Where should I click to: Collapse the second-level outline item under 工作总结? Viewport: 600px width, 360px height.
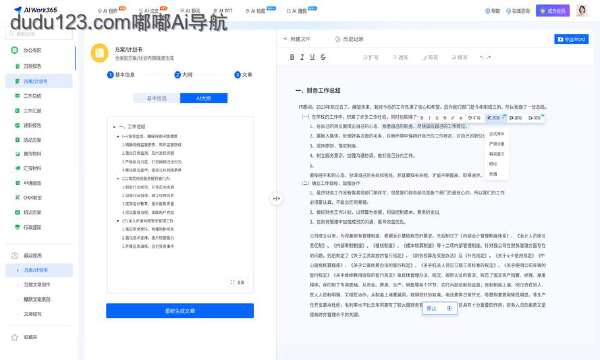(118, 136)
